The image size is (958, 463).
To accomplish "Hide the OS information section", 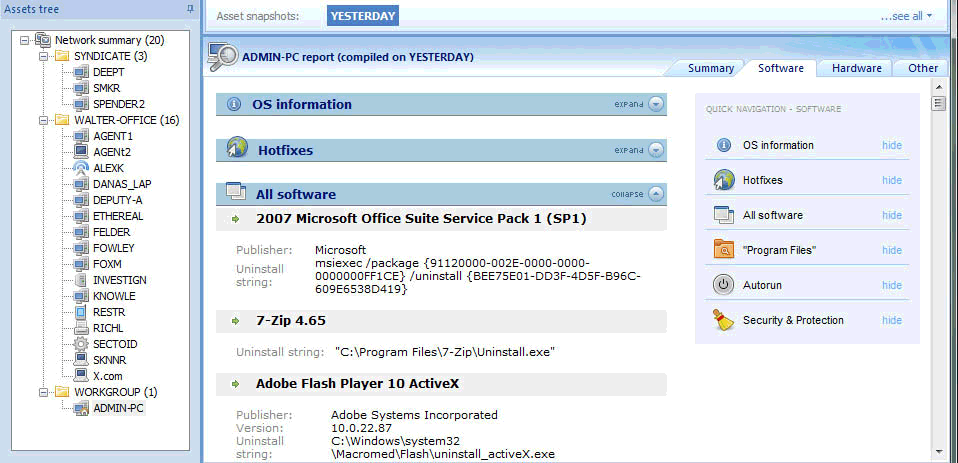I will 891,145.
